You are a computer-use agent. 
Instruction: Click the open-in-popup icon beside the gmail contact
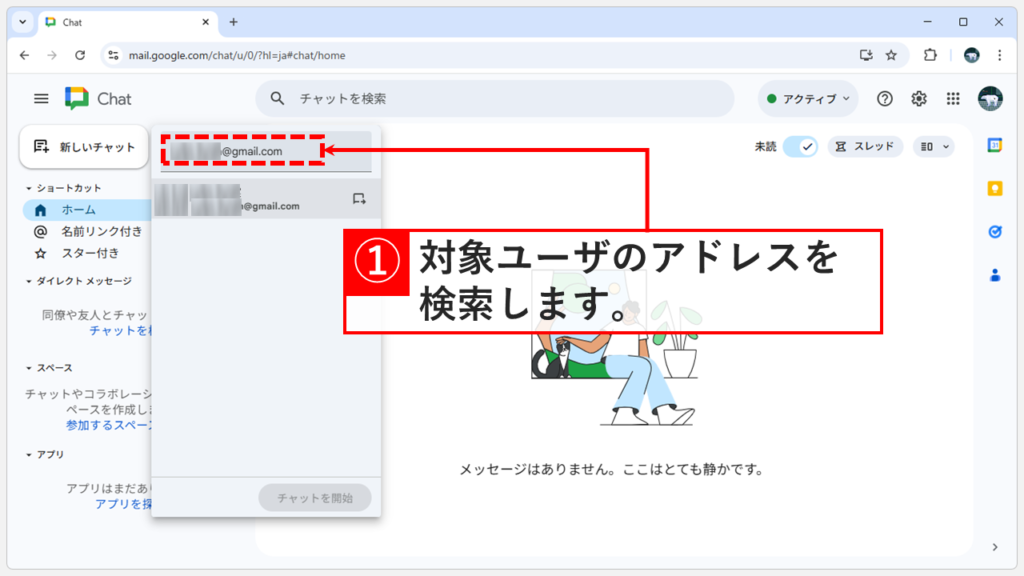[359, 198]
